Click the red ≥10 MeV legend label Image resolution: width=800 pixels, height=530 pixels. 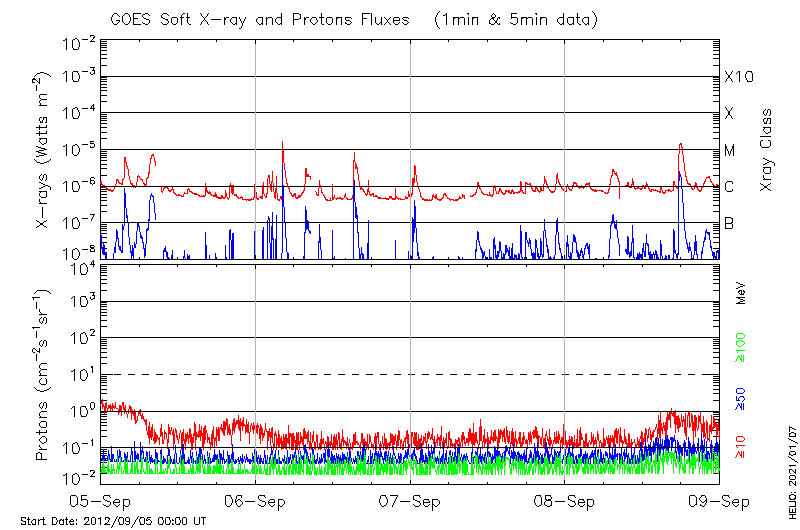[x=741, y=450]
